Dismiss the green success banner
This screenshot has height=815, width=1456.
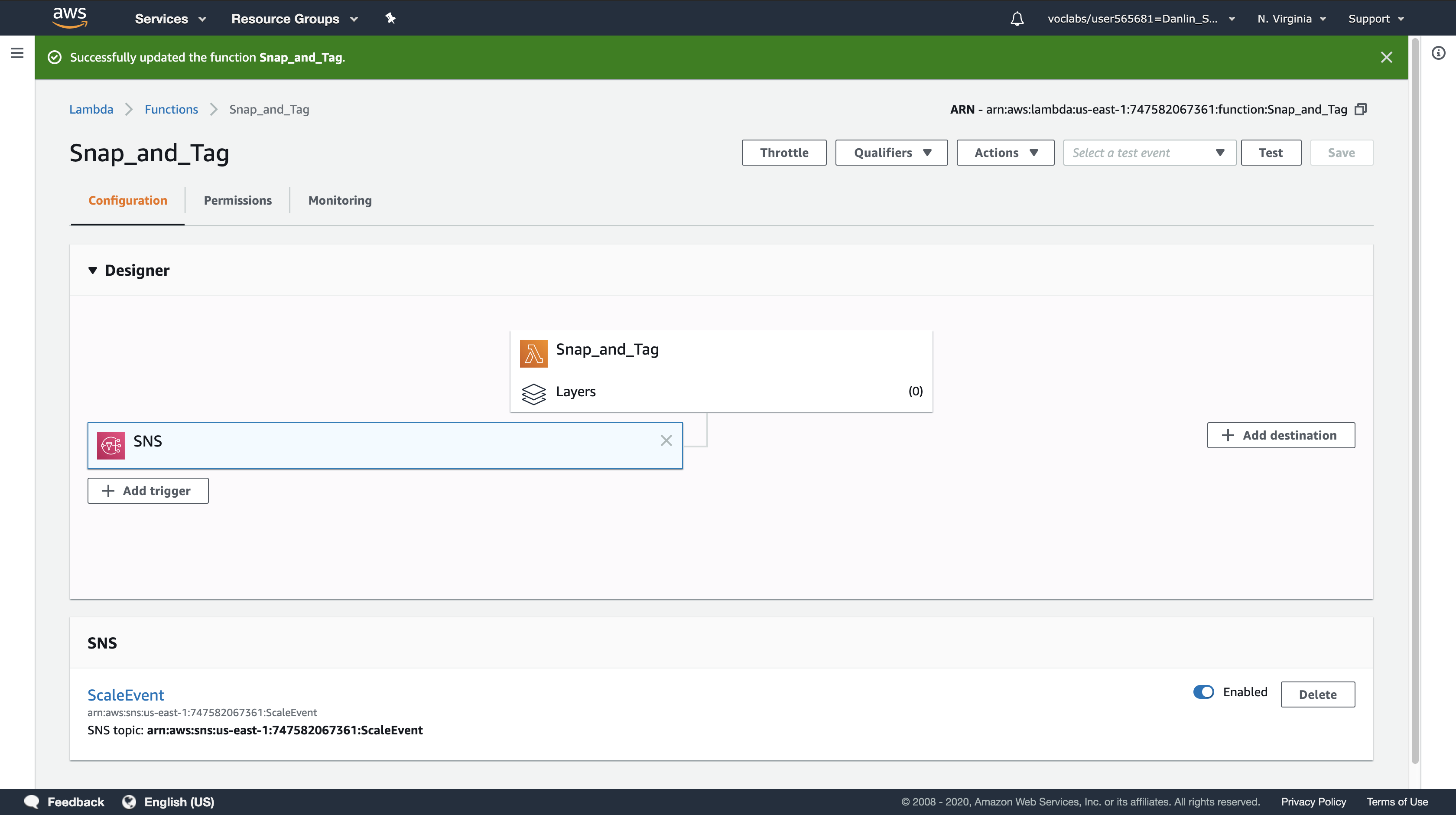[1386, 57]
